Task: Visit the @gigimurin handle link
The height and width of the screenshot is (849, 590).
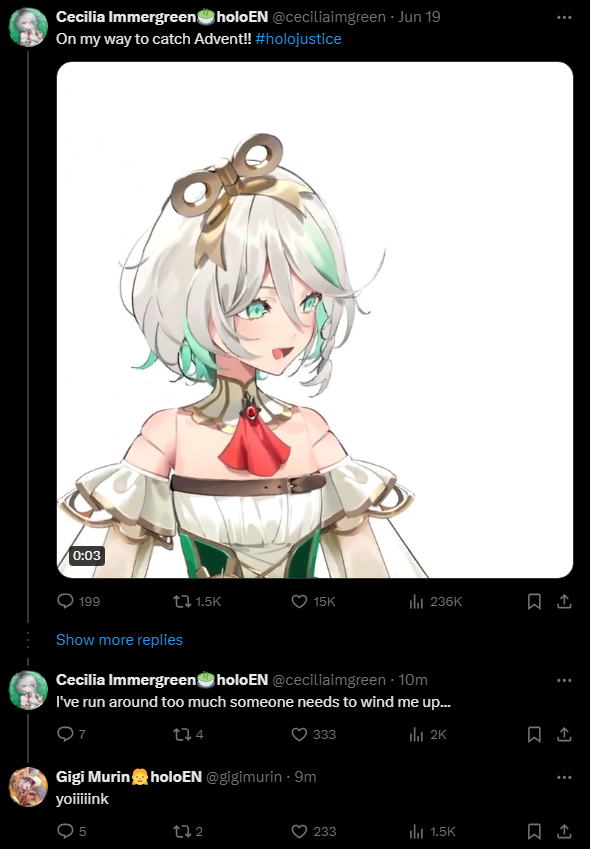Action: (x=244, y=777)
